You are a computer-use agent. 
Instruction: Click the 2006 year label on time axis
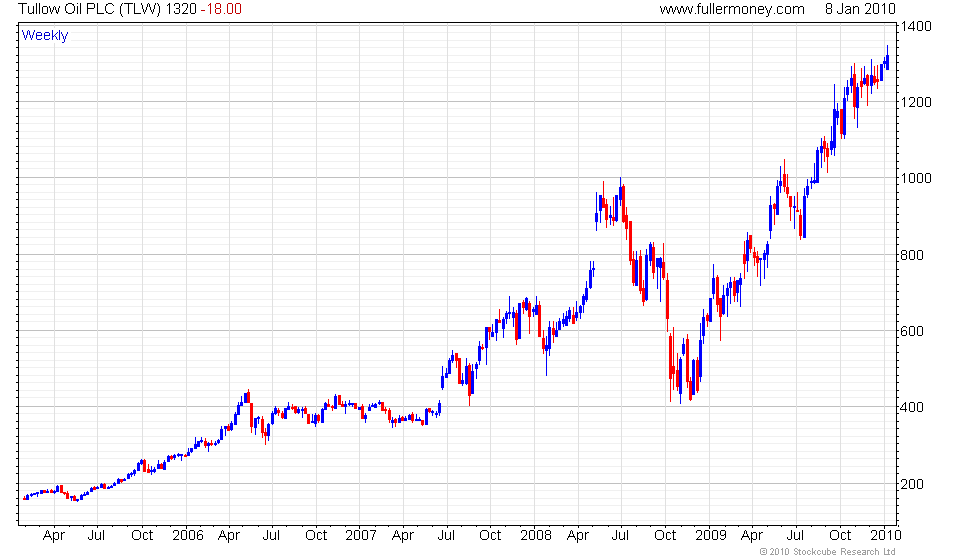coord(188,536)
